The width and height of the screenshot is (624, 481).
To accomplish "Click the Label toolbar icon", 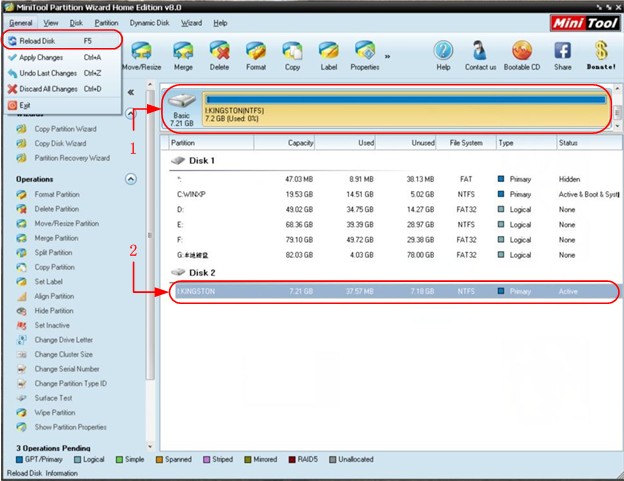I will 329,51.
